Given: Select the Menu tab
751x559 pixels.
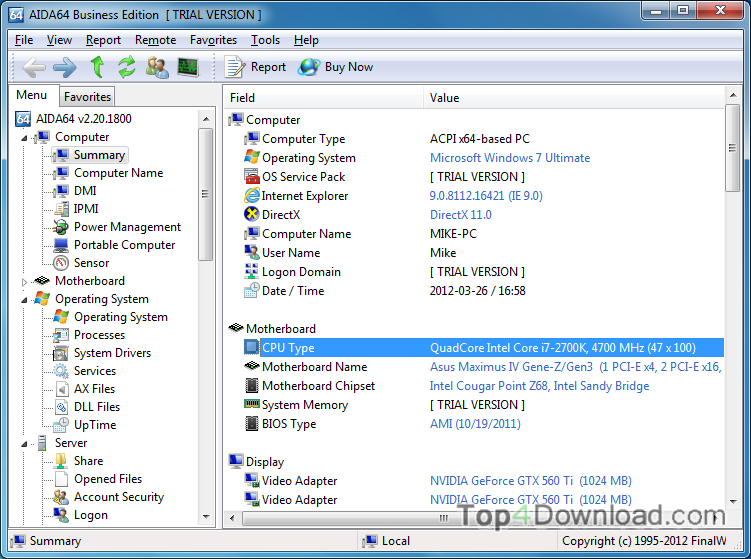Looking at the screenshot, I should click(32, 95).
